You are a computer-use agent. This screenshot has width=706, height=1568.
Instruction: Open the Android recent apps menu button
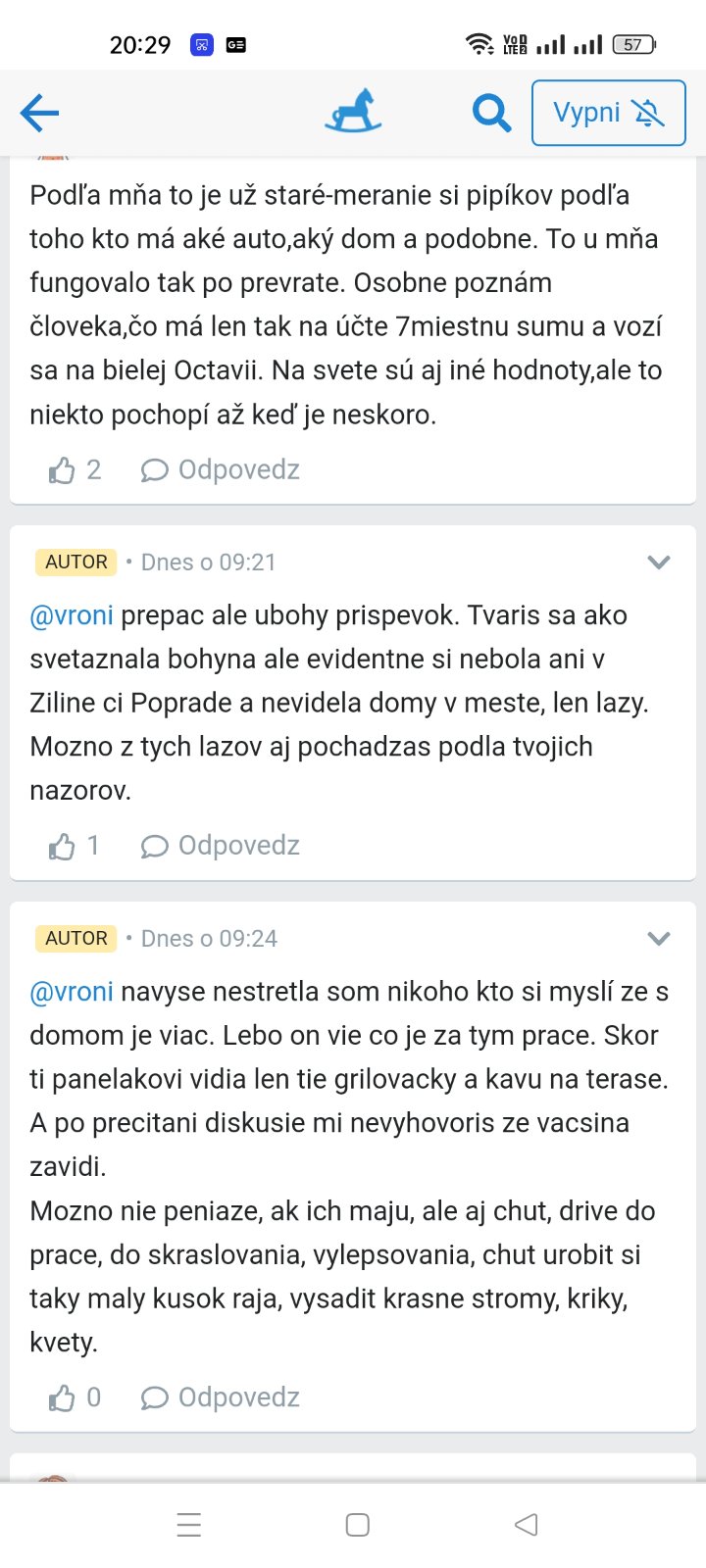tap(189, 1525)
